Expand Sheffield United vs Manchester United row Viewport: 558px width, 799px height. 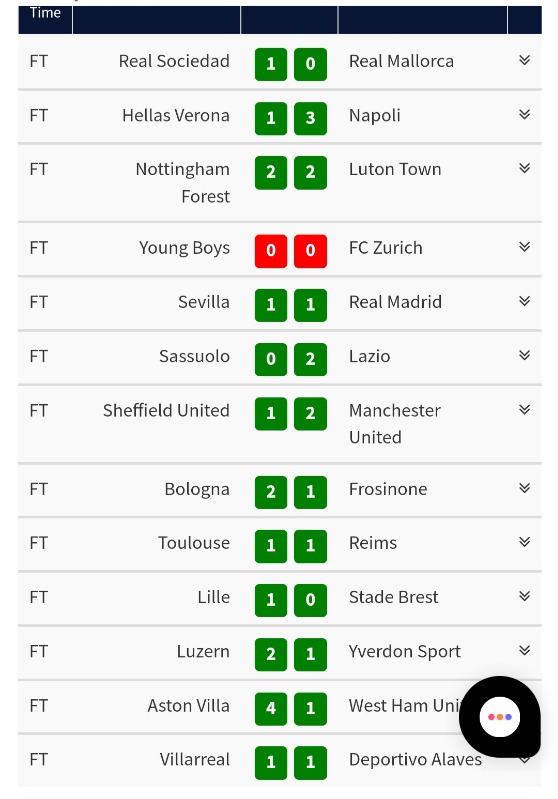(524, 409)
